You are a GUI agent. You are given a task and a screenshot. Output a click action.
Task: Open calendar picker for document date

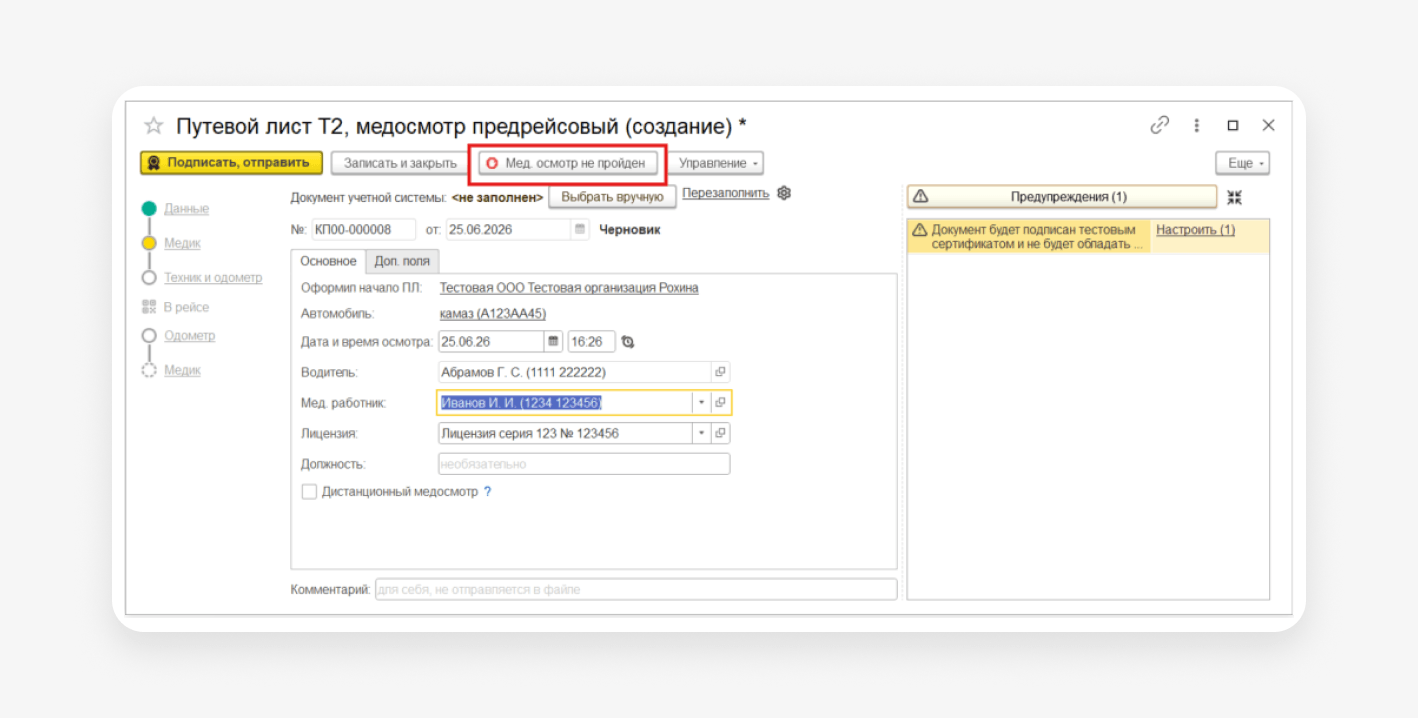[580, 229]
